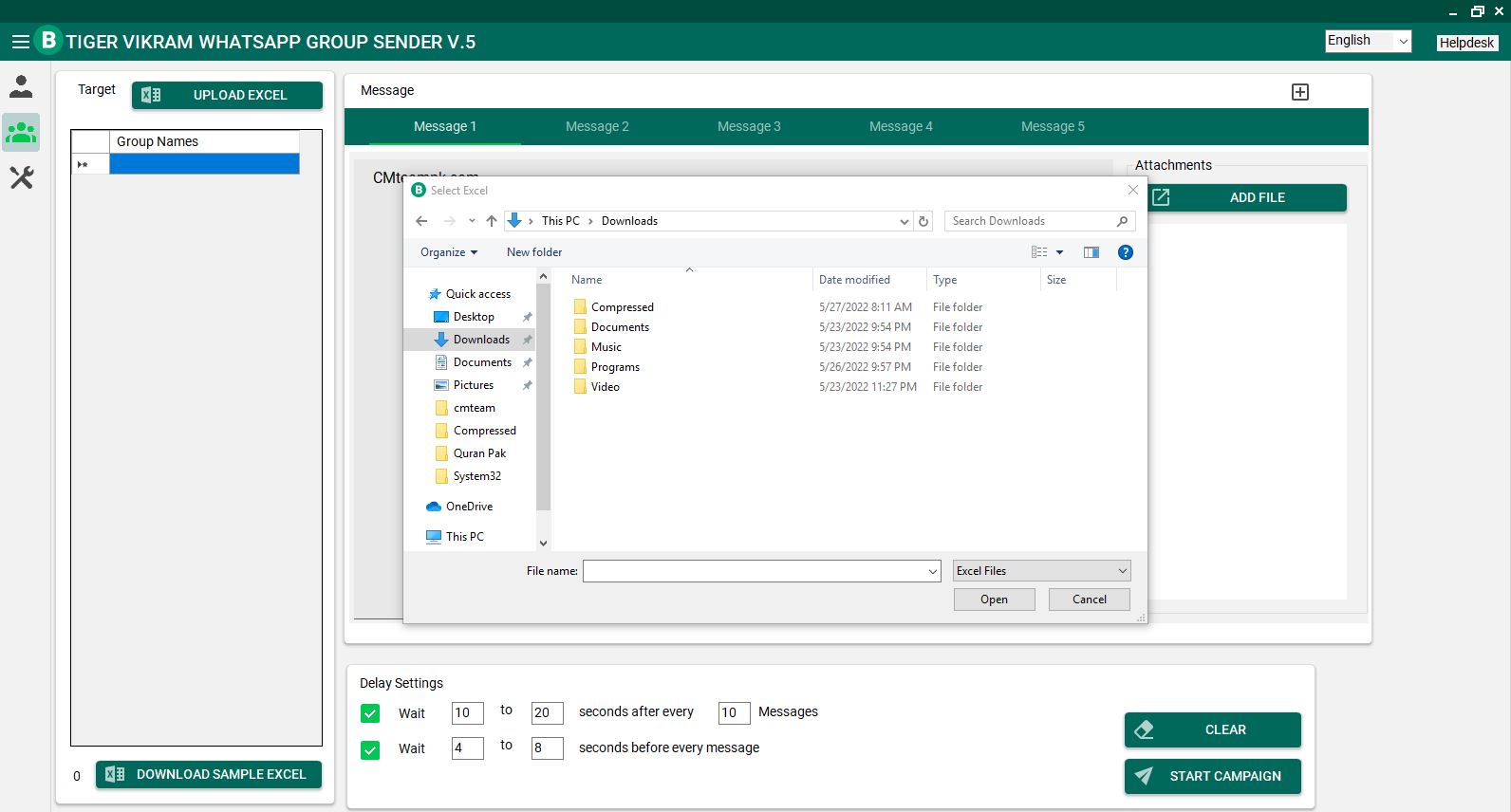The height and width of the screenshot is (812, 1511).
Task: Expand the File name history dropdown arrow
Action: click(932, 571)
